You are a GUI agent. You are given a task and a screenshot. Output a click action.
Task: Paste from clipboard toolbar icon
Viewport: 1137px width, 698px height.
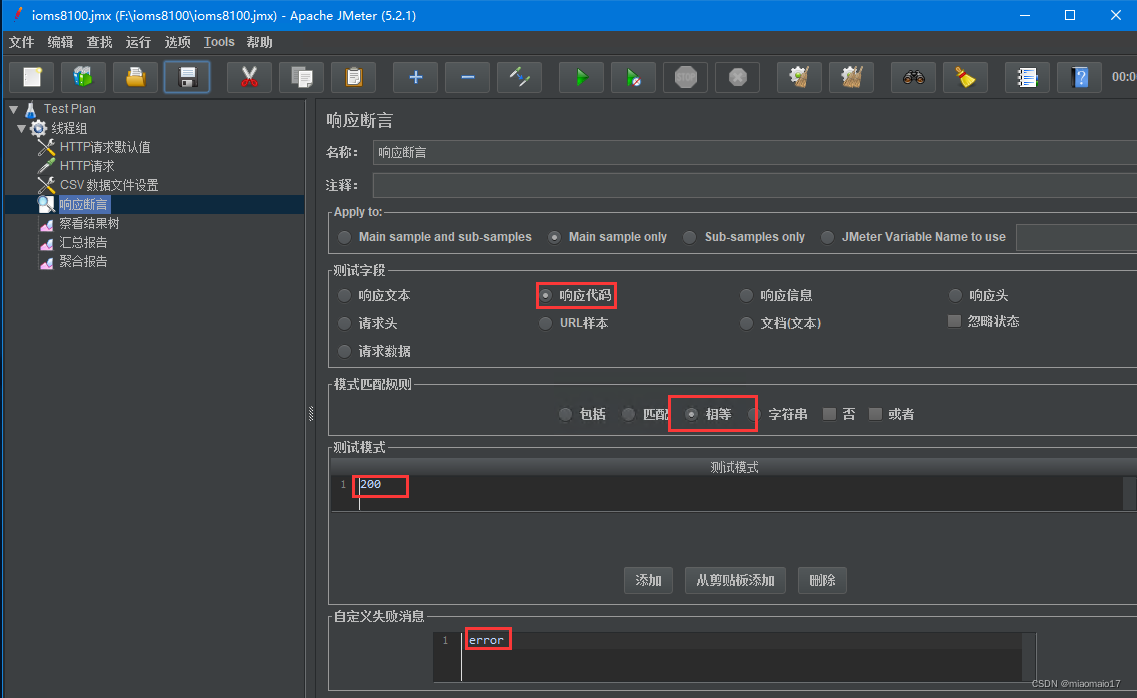(354, 77)
